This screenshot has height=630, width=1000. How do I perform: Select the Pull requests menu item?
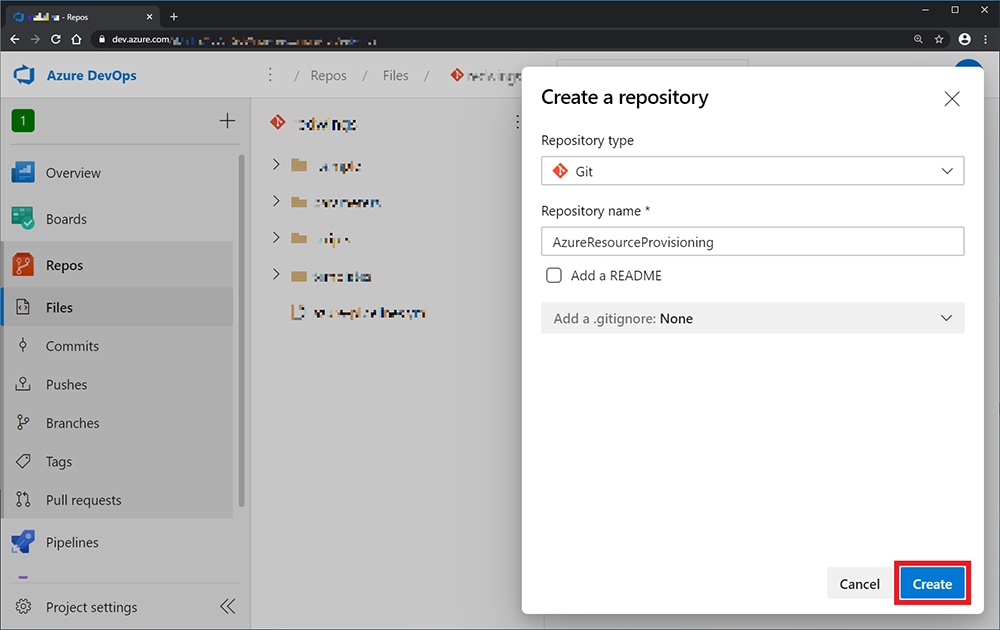84,500
